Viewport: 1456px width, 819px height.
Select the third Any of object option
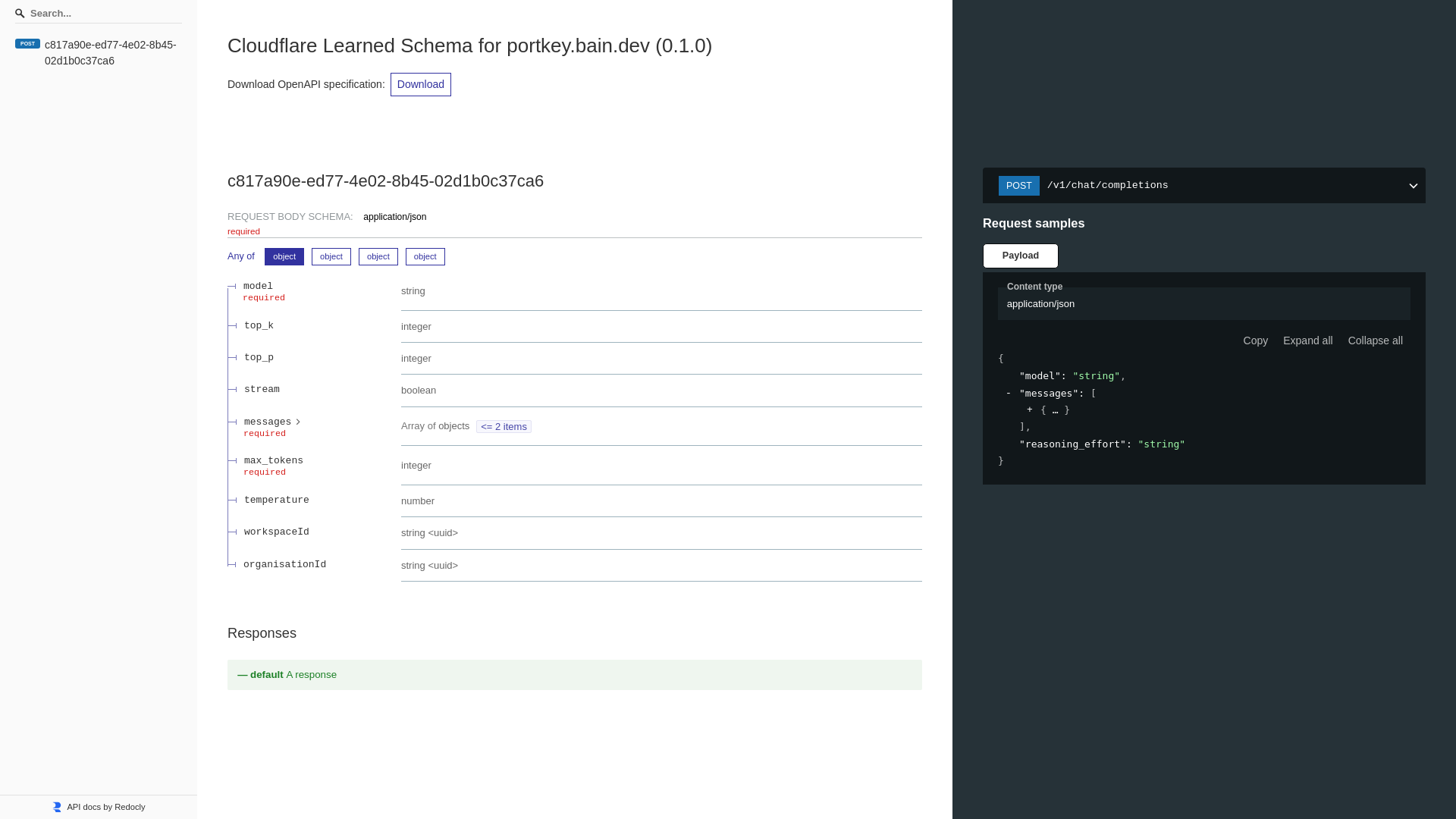pos(378,256)
